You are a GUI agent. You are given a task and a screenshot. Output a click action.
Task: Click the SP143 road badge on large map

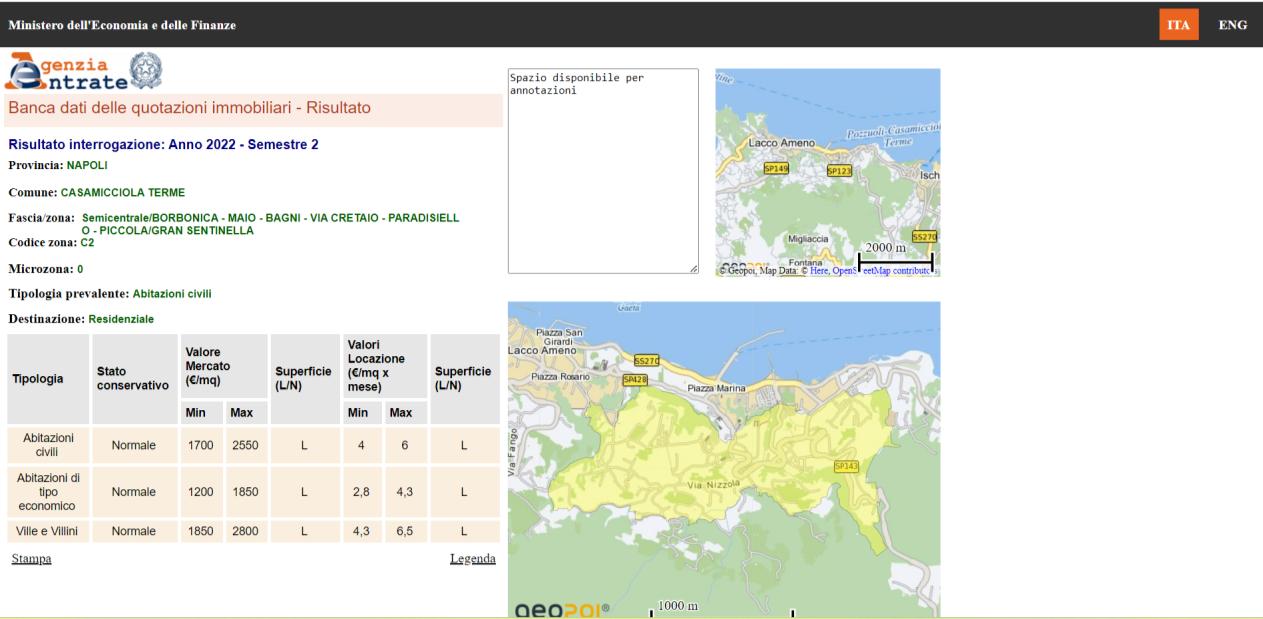click(x=846, y=465)
